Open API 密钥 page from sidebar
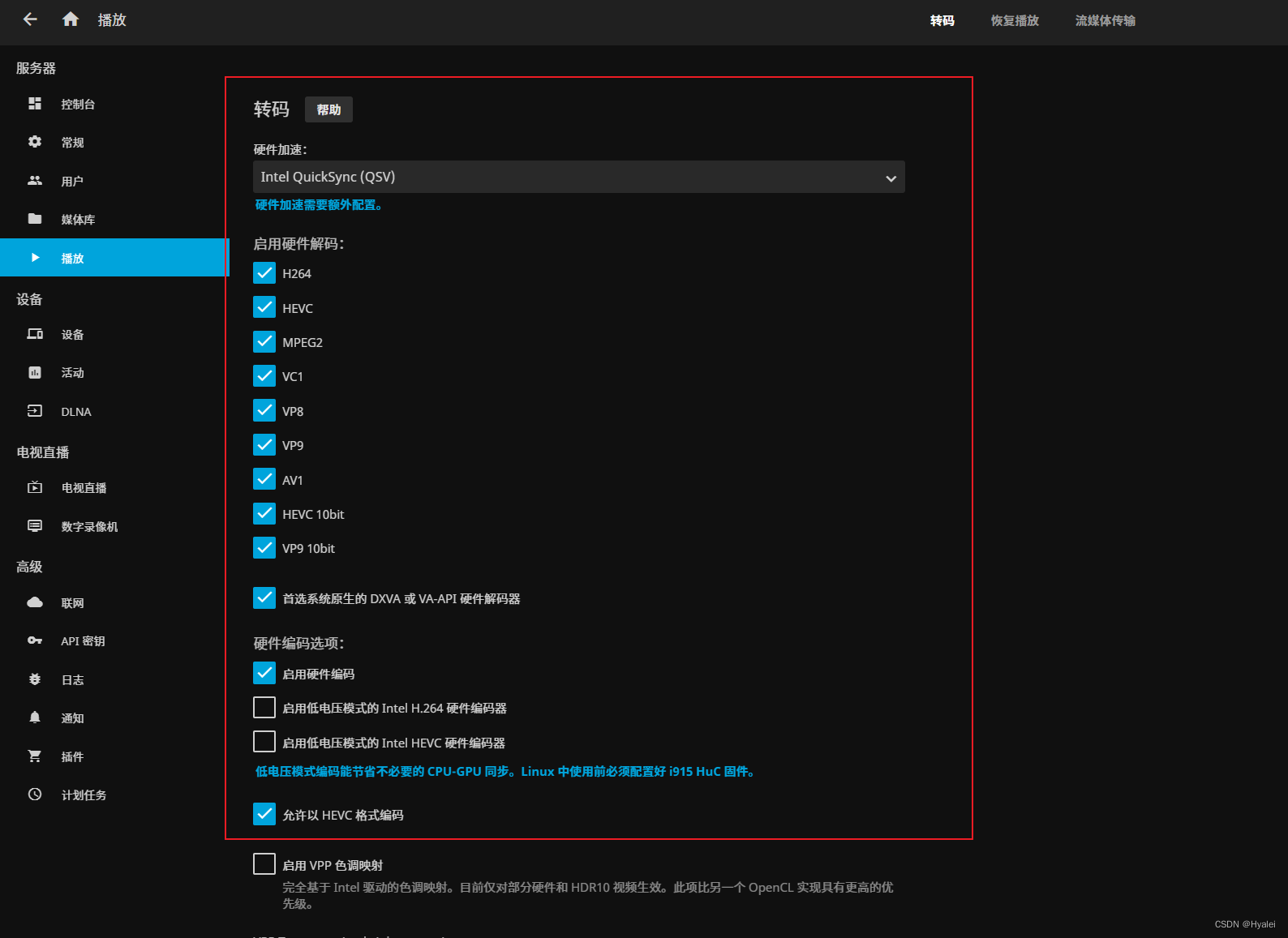 [x=114, y=640]
